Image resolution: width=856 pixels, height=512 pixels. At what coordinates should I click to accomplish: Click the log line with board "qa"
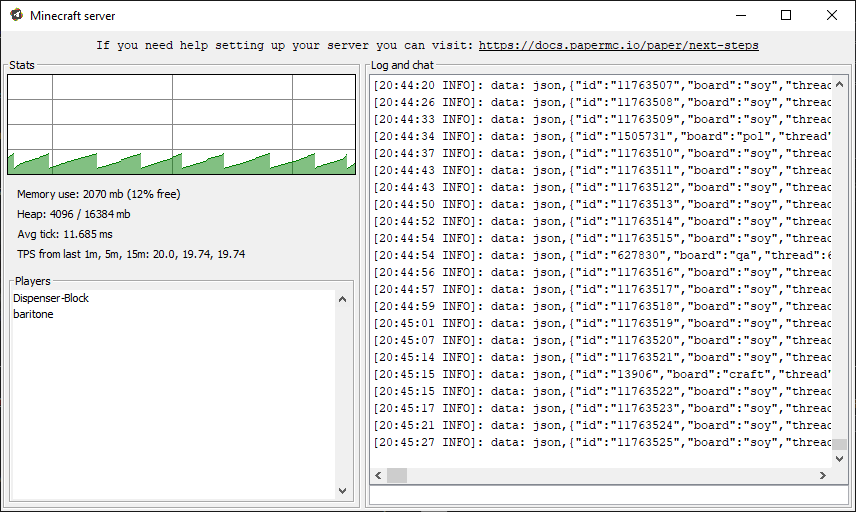click(x=601, y=255)
